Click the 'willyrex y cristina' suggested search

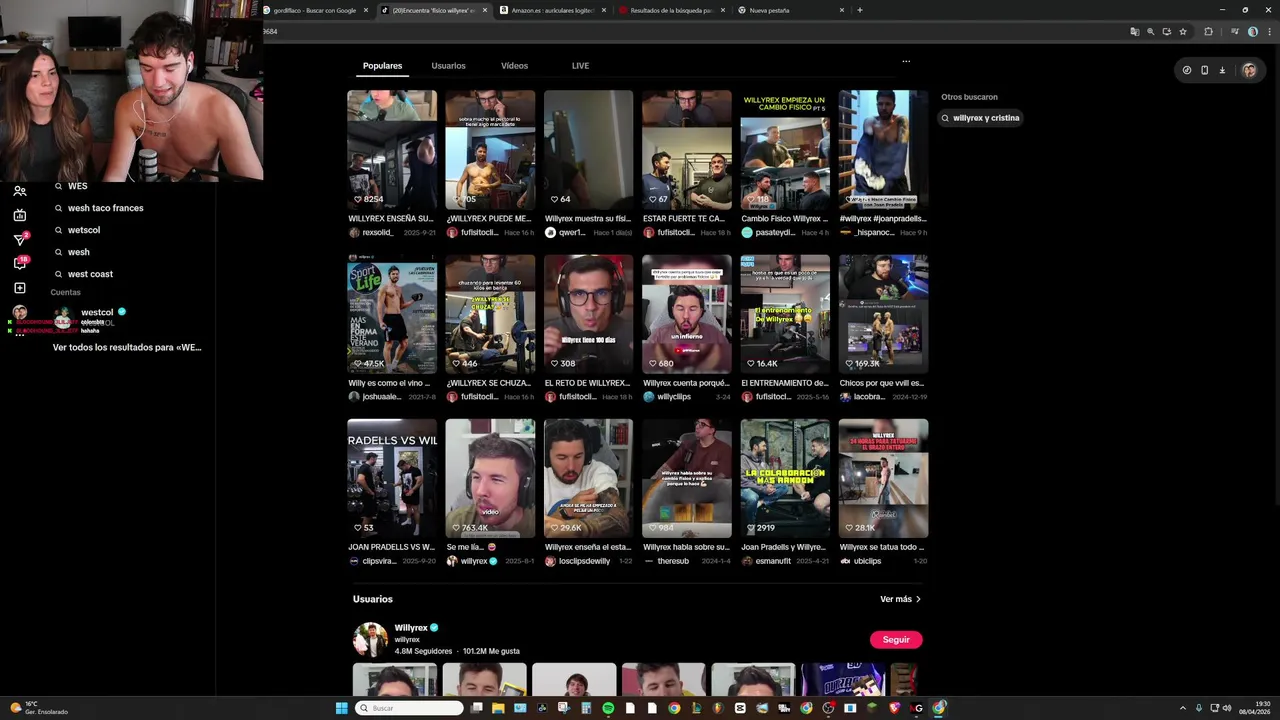point(980,118)
